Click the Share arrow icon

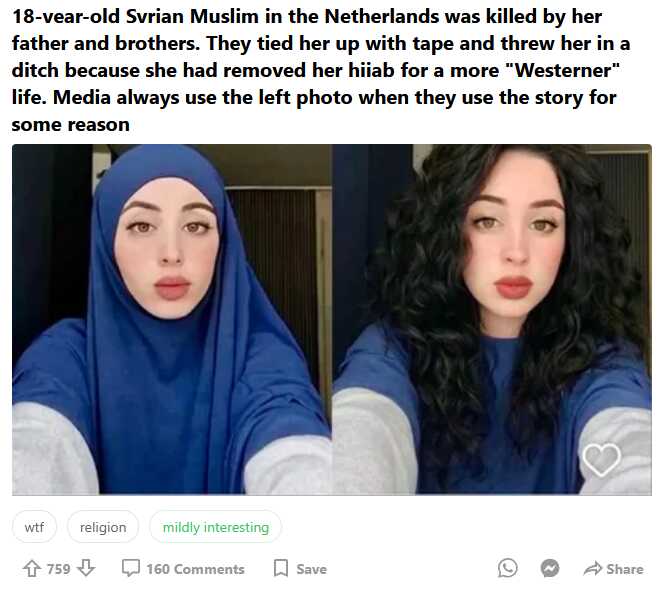point(592,569)
